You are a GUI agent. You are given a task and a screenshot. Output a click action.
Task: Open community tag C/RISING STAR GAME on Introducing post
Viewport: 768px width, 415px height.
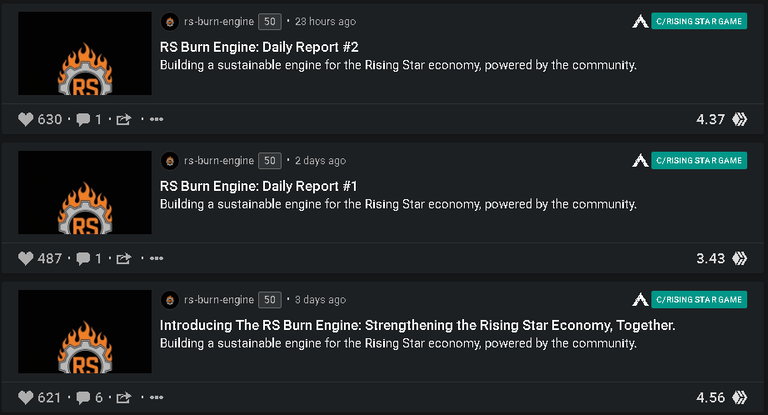699,299
